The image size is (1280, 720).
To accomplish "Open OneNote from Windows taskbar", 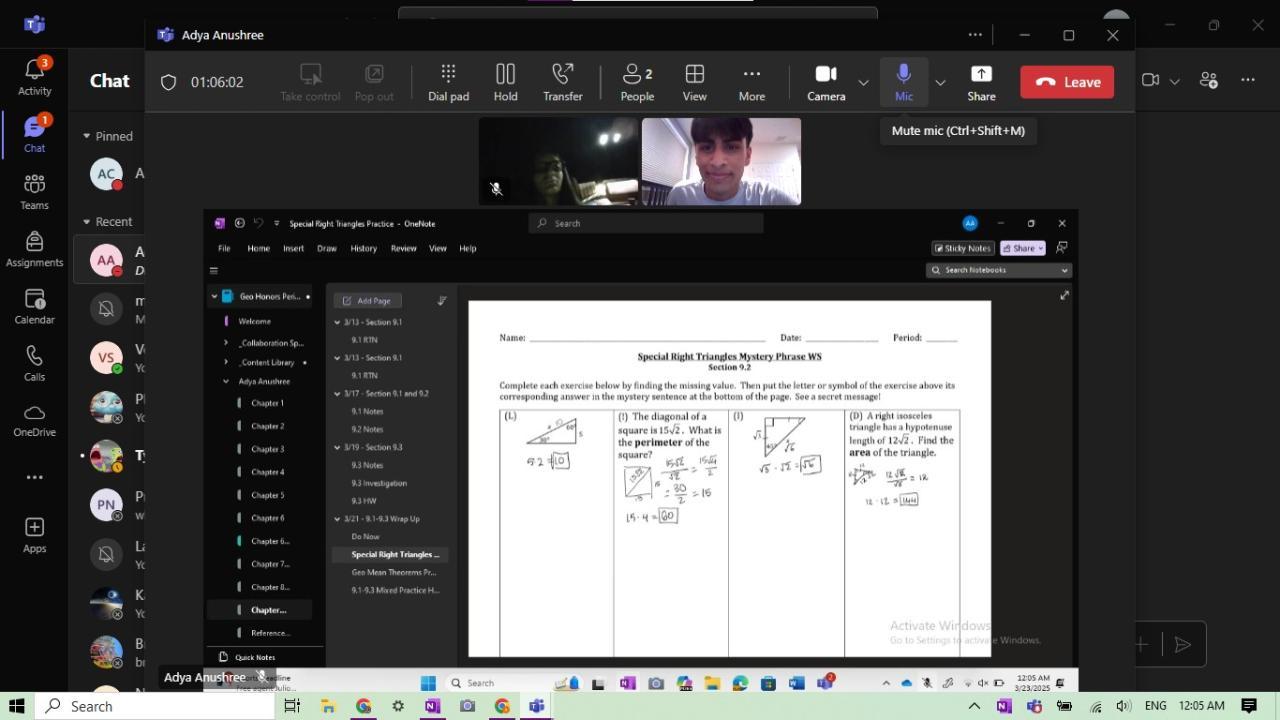I will point(432,706).
